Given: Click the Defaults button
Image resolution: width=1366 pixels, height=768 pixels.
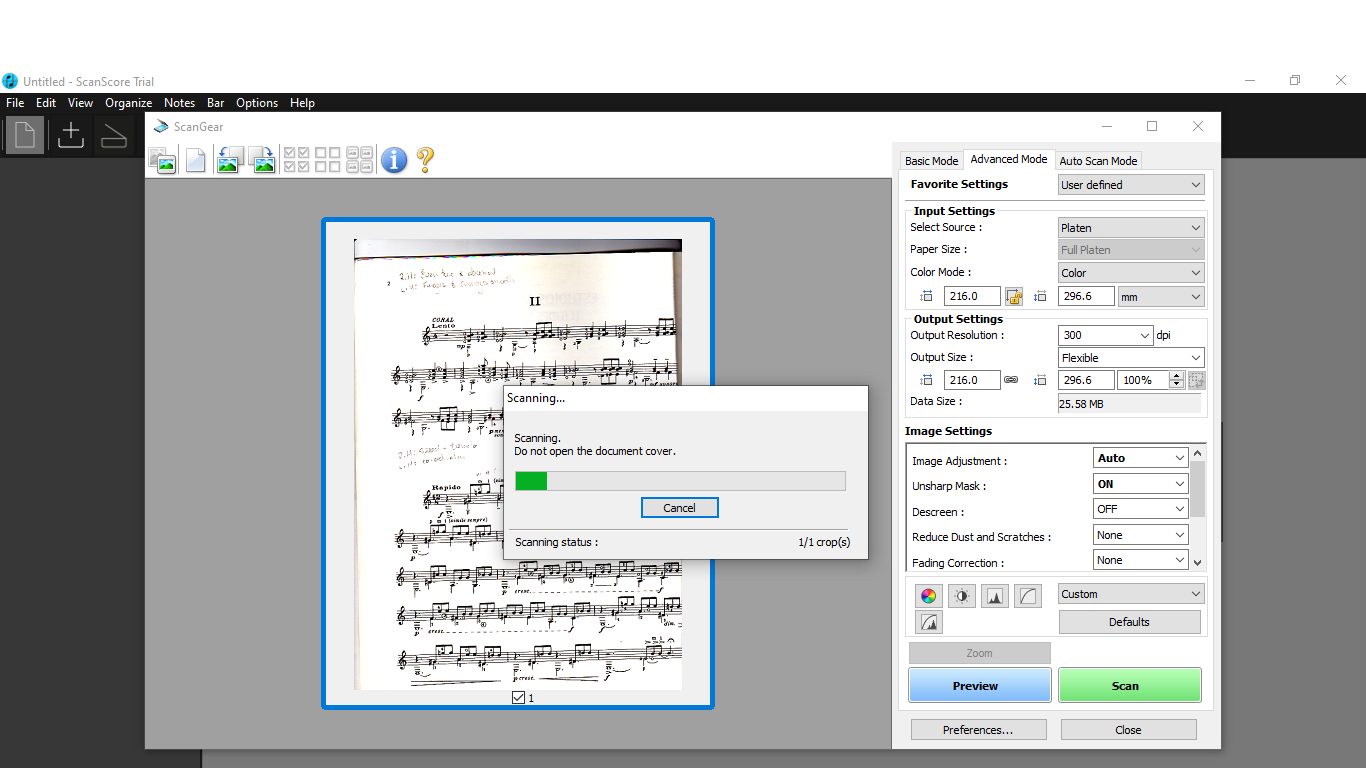Looking at the screenshot, I should [1130, 622].
